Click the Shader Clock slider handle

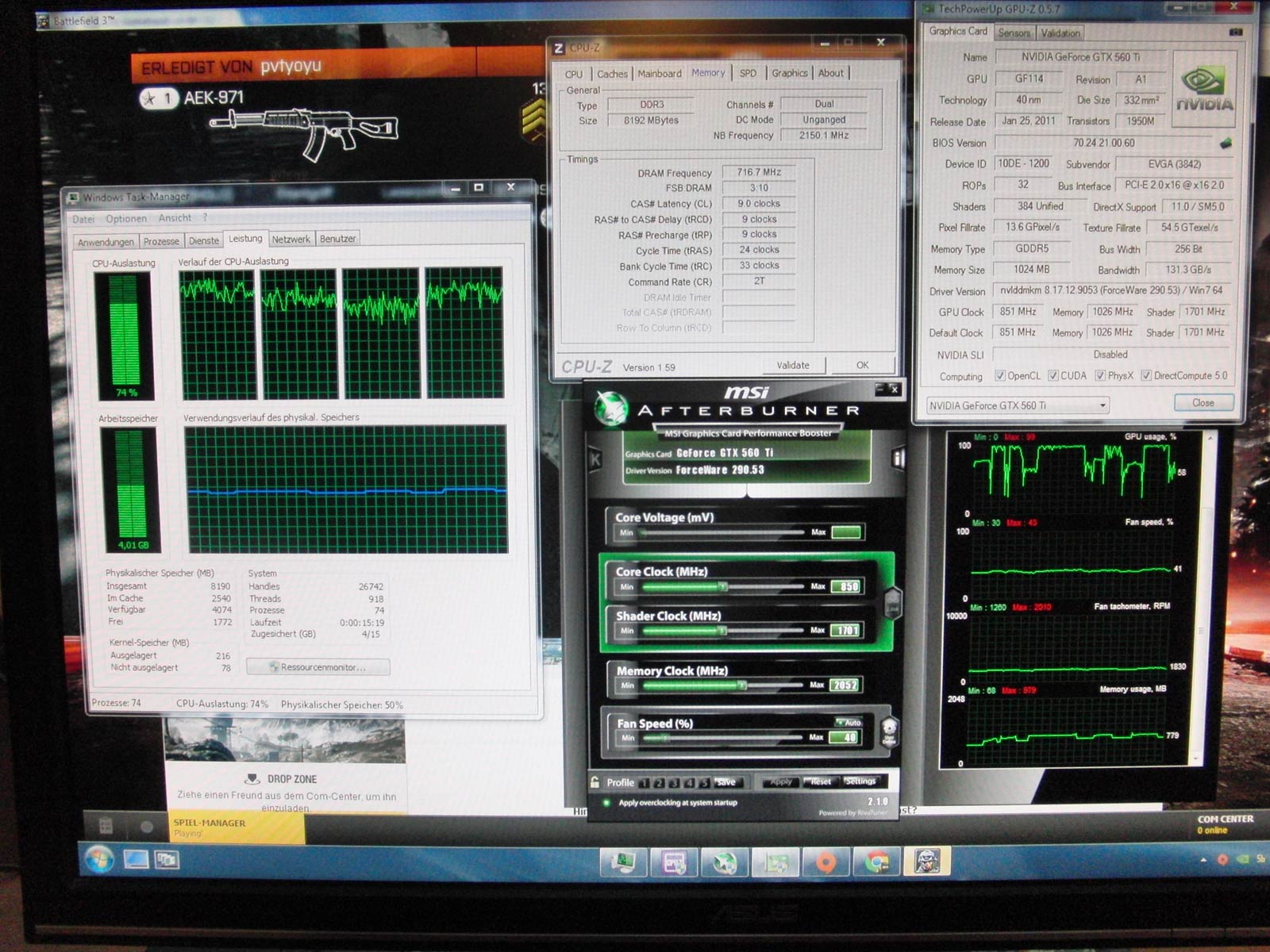722,631
